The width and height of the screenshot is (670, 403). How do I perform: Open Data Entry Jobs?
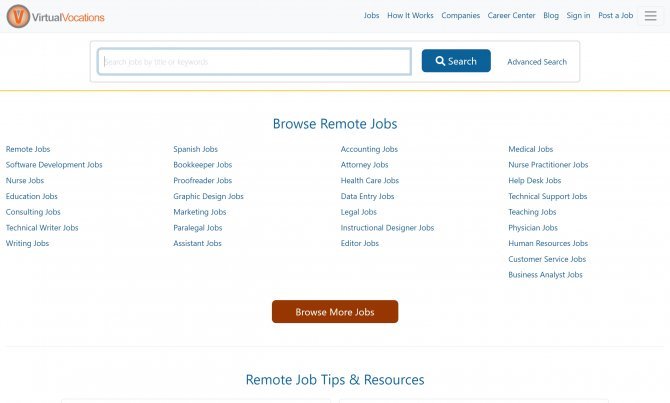point(367,196)
